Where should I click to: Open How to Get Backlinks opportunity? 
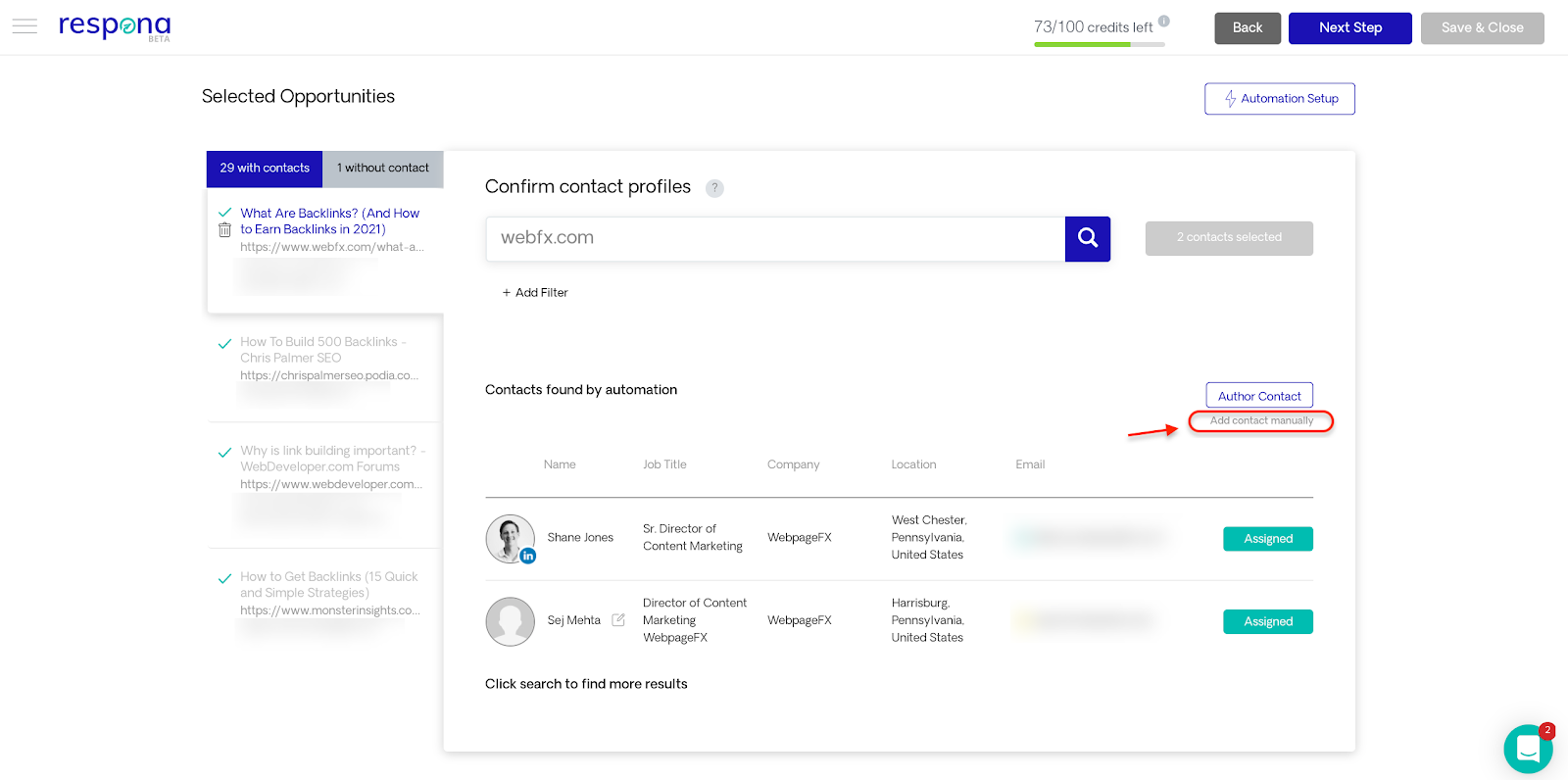pyautogui.click(x=328, y=585)
